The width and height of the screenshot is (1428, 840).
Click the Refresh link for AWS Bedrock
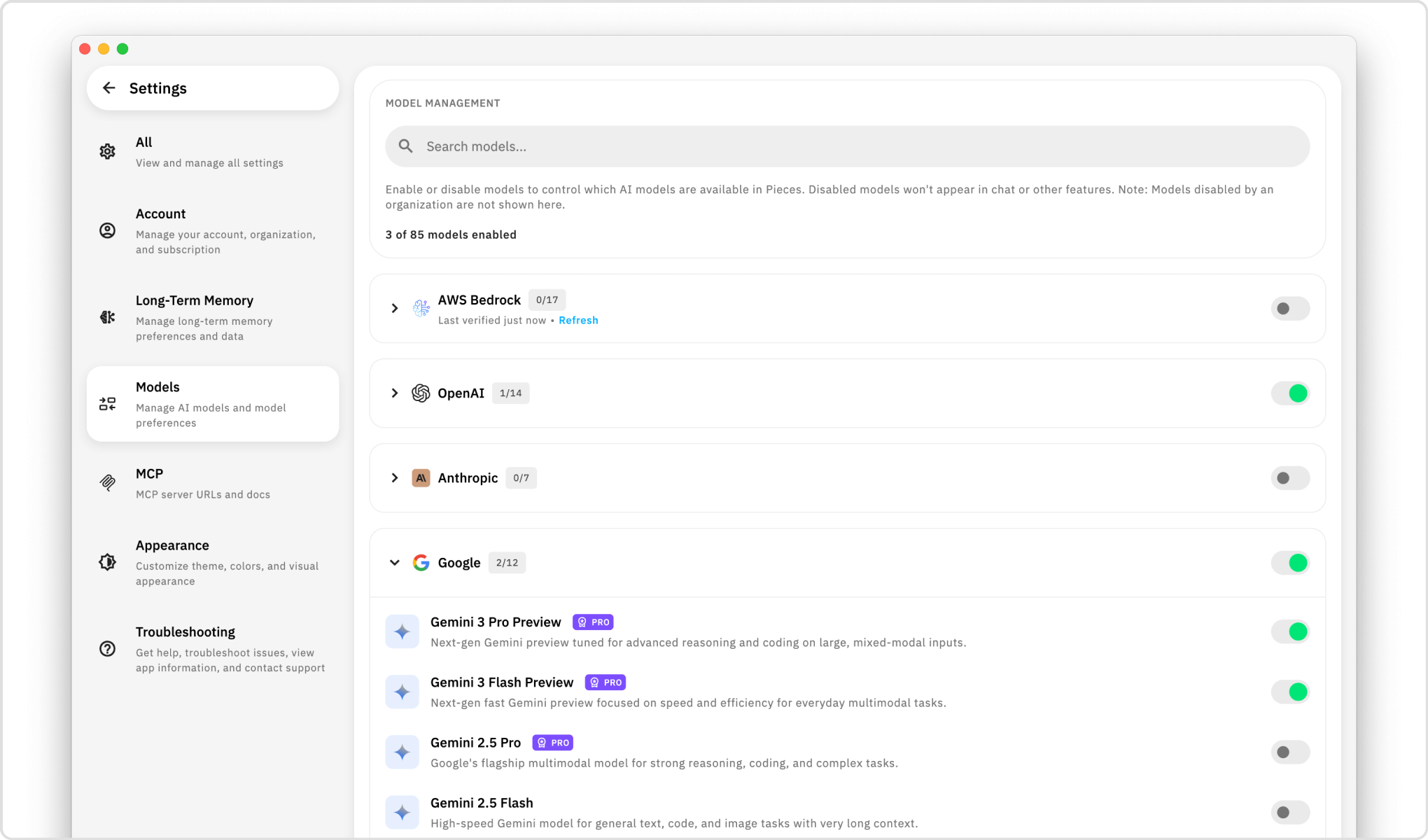[578, 320]
